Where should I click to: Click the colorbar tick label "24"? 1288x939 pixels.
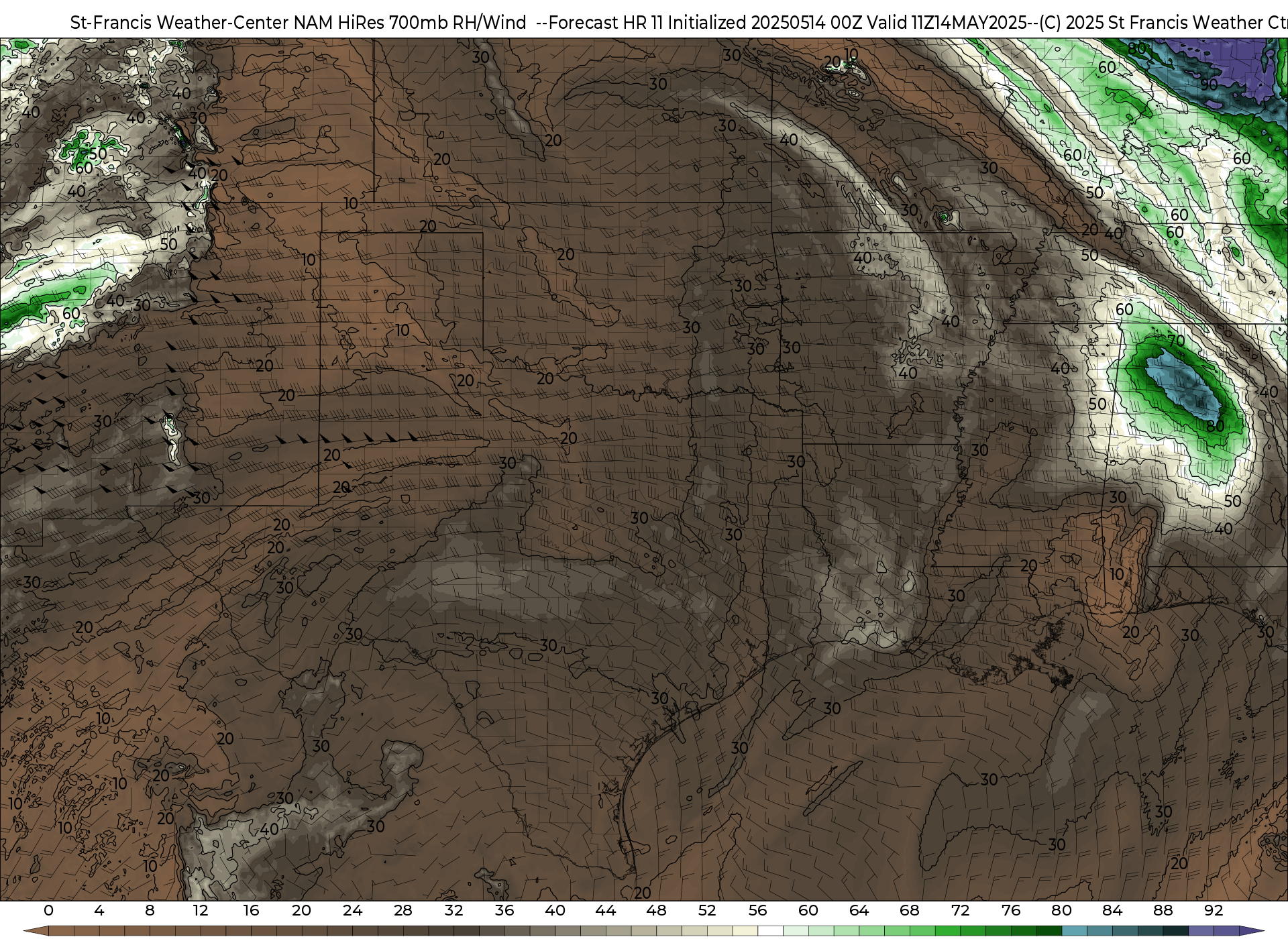point(352,910)
